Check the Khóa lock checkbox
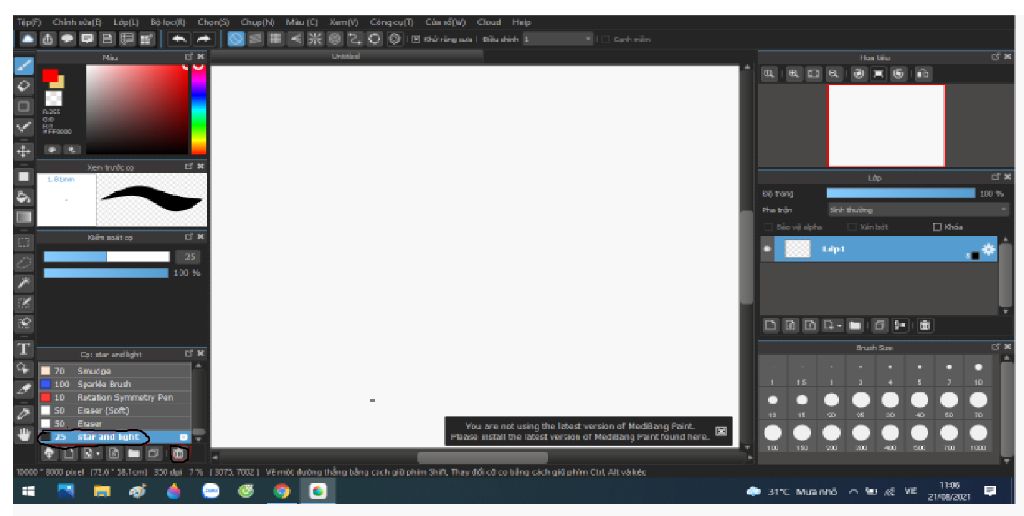The image size is (1024, 516). (937, 227)
